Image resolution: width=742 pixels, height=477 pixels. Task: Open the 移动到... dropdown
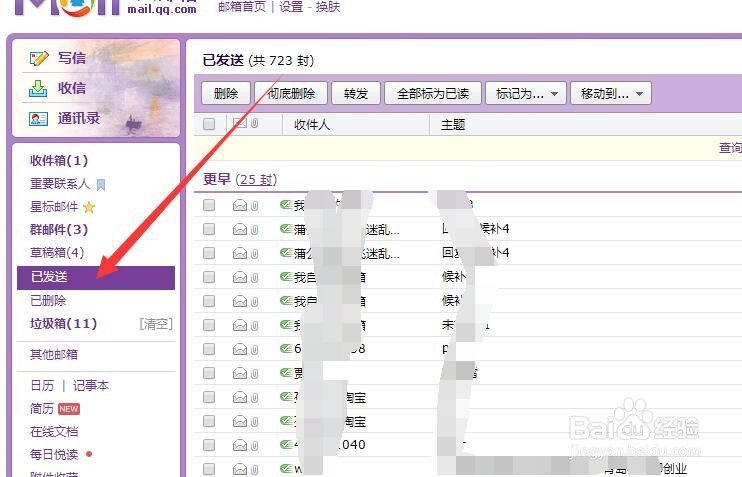(611, 93)
